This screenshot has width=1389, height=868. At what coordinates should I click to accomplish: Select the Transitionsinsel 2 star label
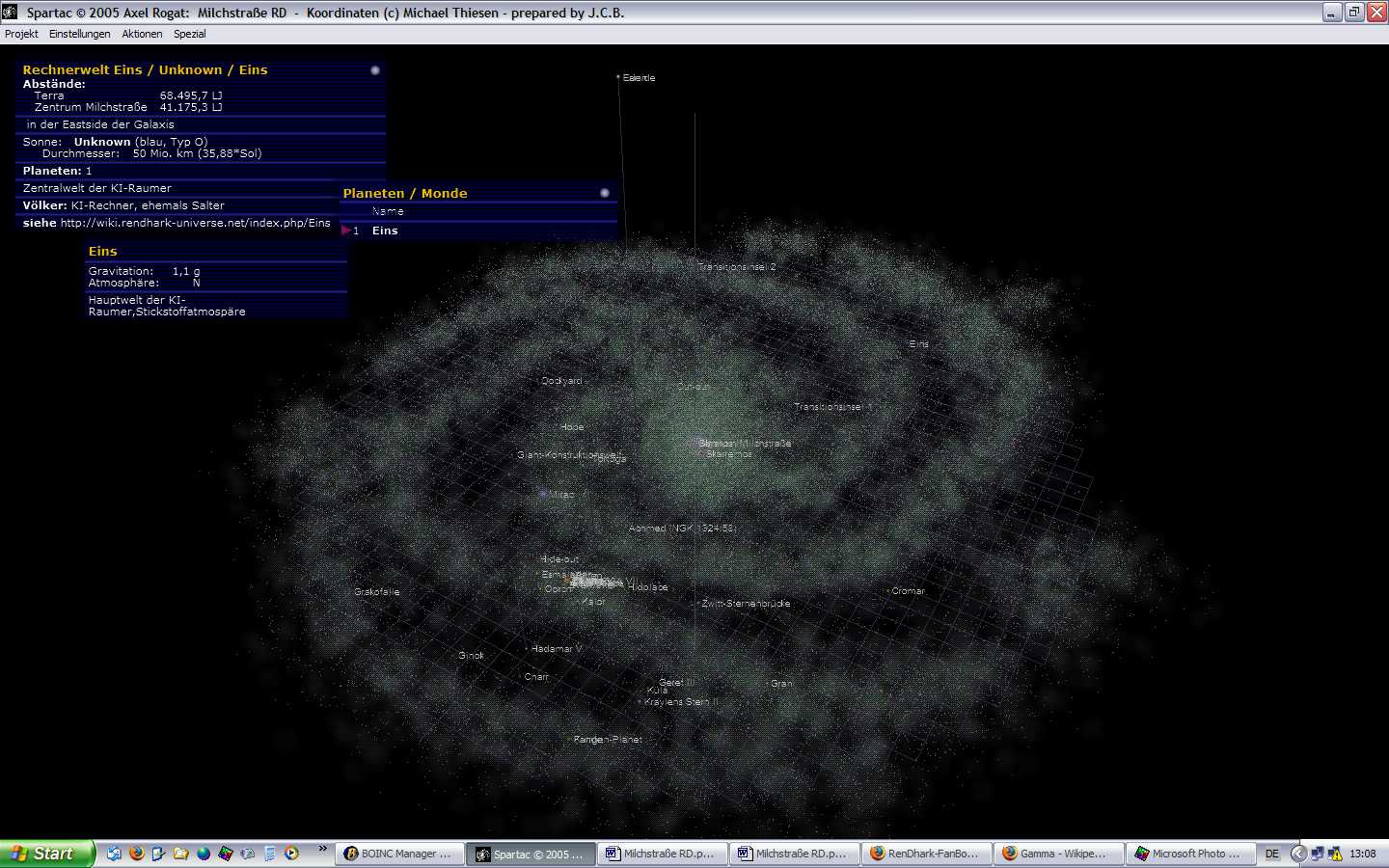pos(737,267)
